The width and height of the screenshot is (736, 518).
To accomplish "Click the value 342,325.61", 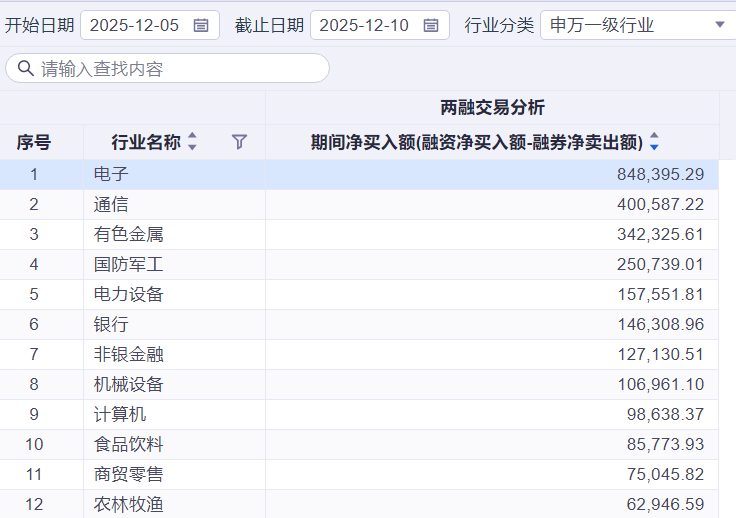I will (x=660, y=235).
